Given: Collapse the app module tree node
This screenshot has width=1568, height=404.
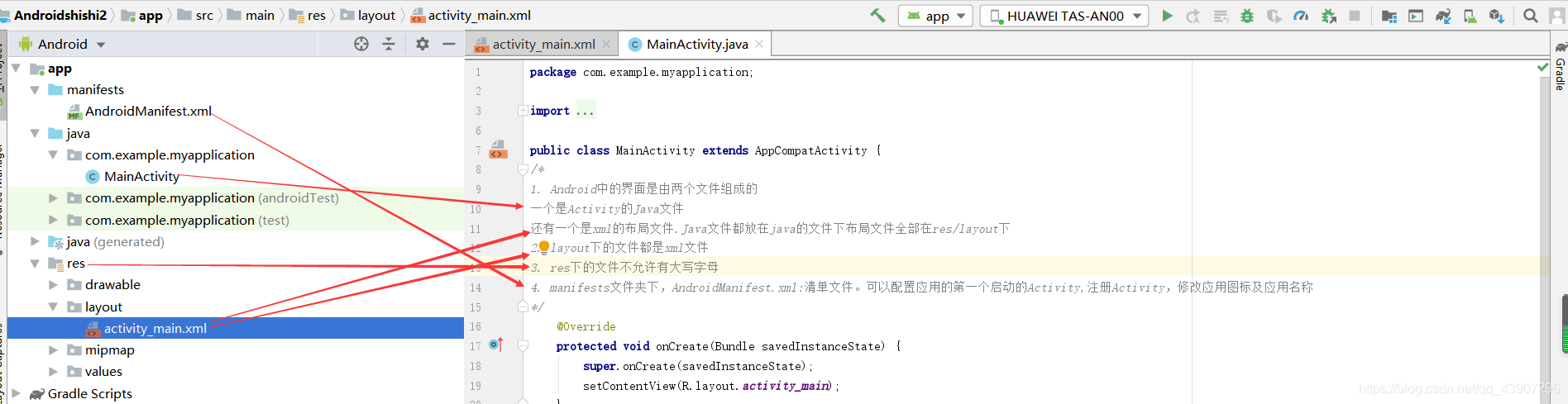Looking at the screenshot, I should click(16, 68).
